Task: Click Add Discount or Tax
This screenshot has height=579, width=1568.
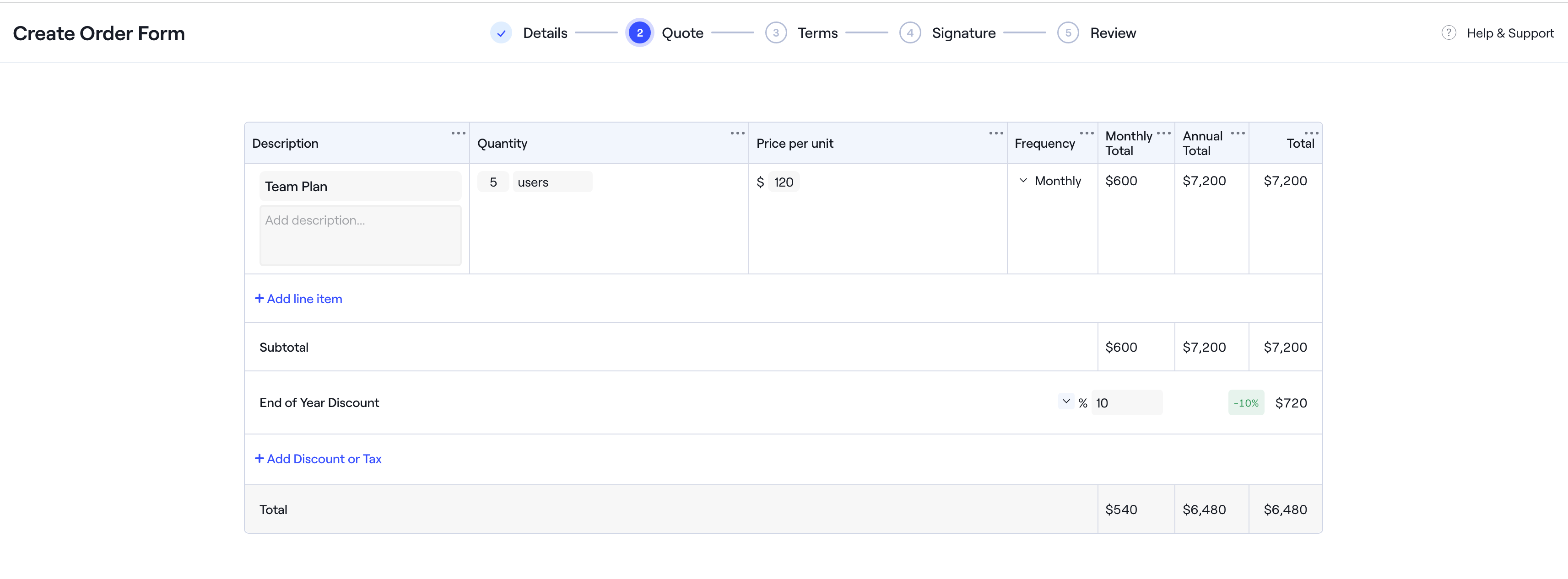Action: click(318, 459)
